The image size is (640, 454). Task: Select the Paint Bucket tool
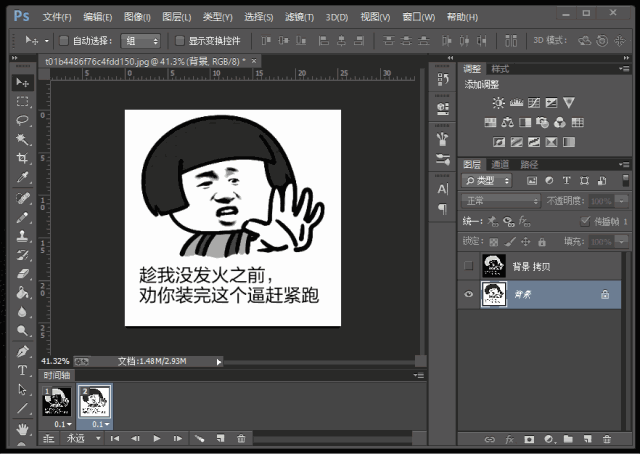click(x=22, y=293)
